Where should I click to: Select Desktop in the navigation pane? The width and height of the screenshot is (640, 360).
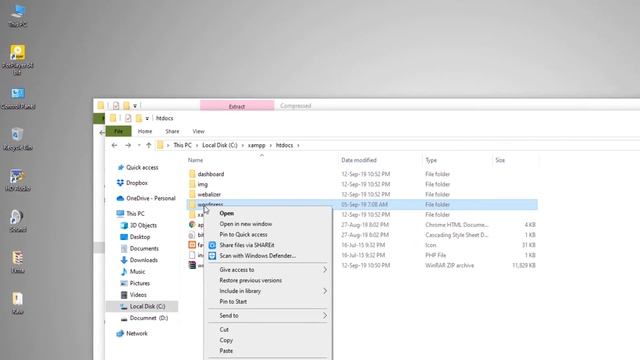point(140,237)
